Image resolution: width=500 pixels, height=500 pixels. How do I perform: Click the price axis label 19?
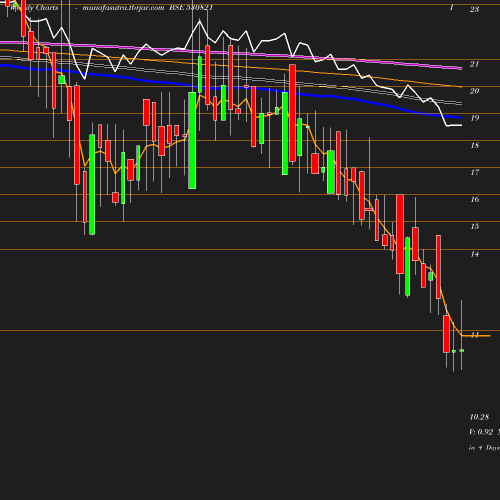pyautogui.click(x=474, y=118)
